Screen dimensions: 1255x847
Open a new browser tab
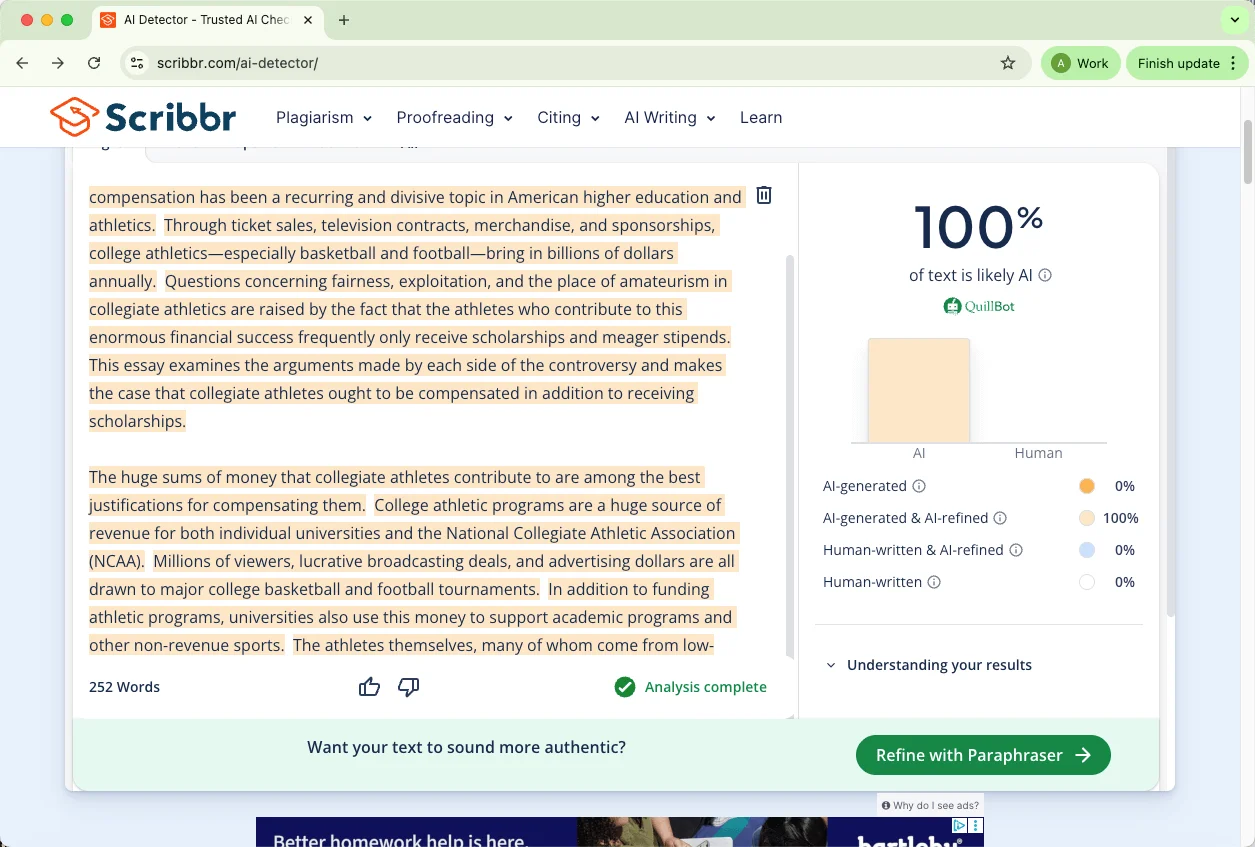[x=344, y=20]
